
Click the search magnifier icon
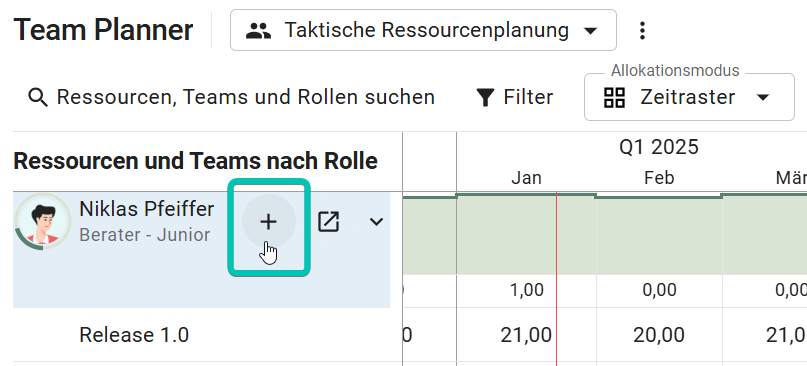(38, 97)
